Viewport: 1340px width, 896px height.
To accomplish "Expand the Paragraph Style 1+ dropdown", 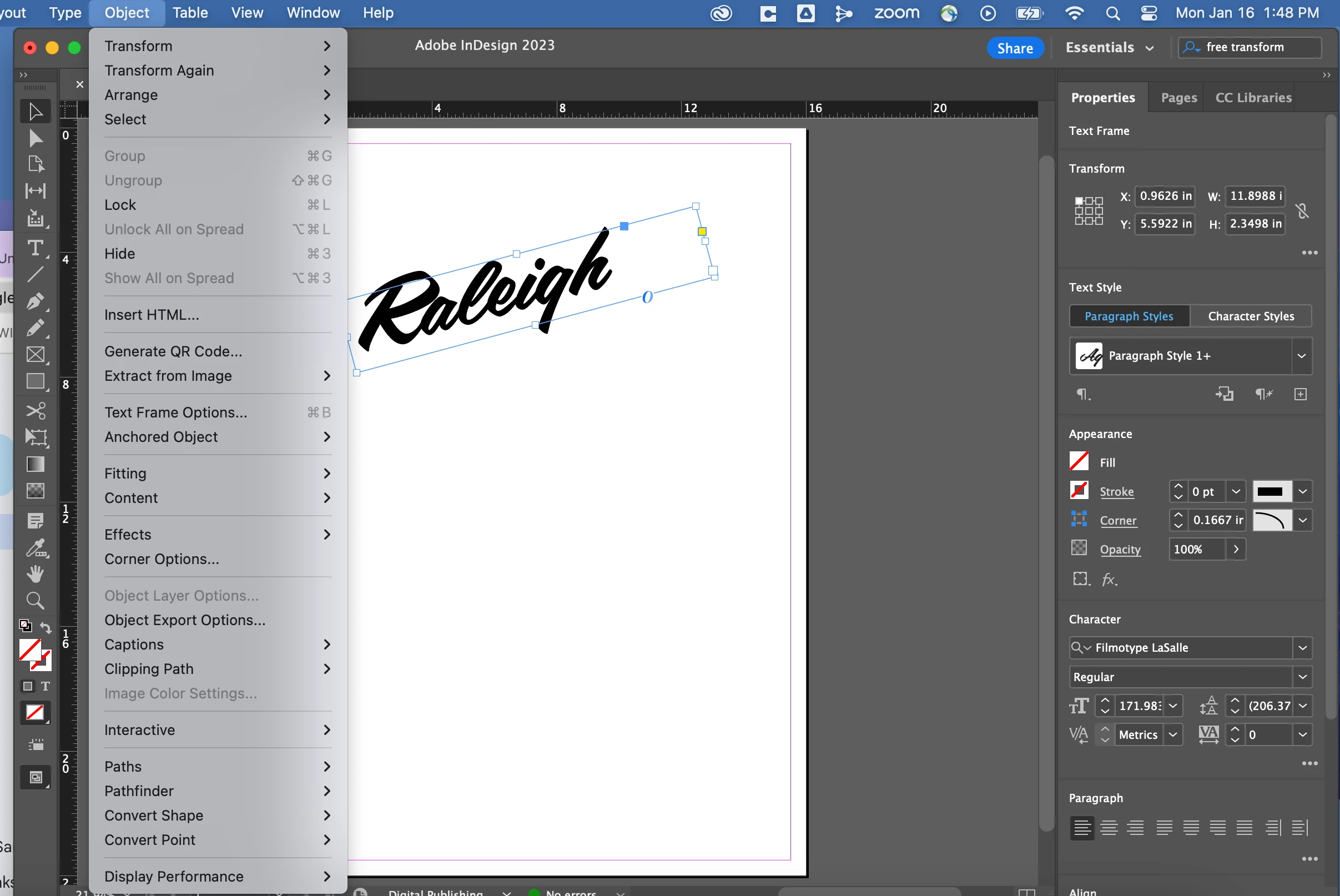I will pos(1301,355).
